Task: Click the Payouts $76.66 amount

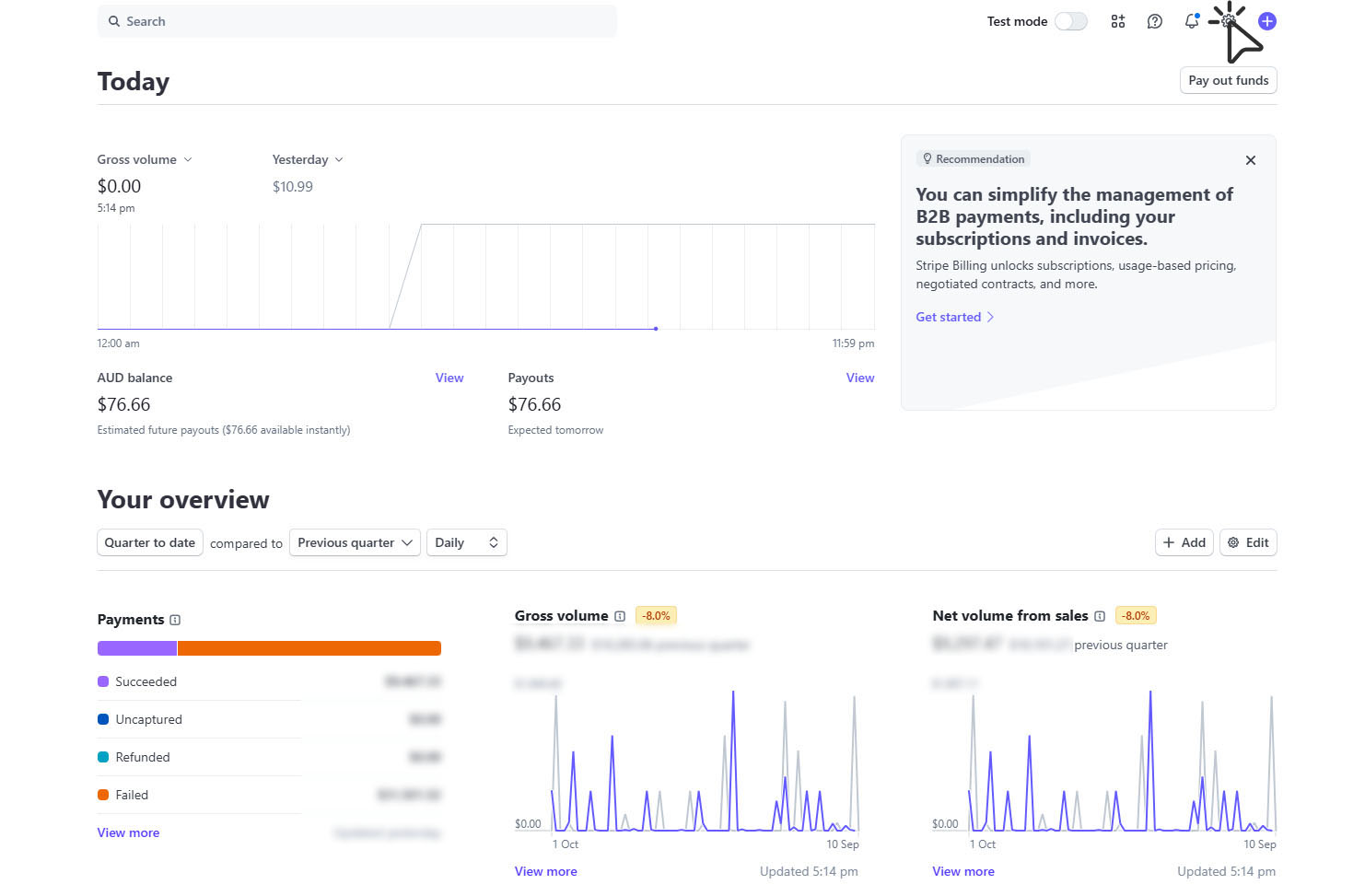Action: tap(535, 404)
